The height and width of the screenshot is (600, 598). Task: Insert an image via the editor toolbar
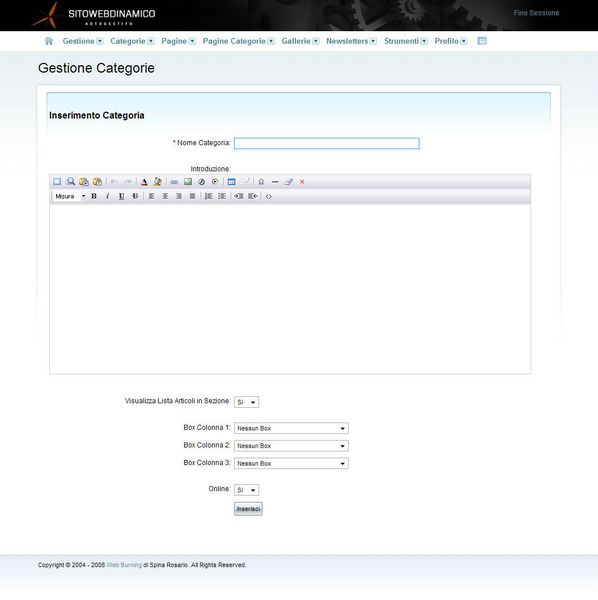188,182
